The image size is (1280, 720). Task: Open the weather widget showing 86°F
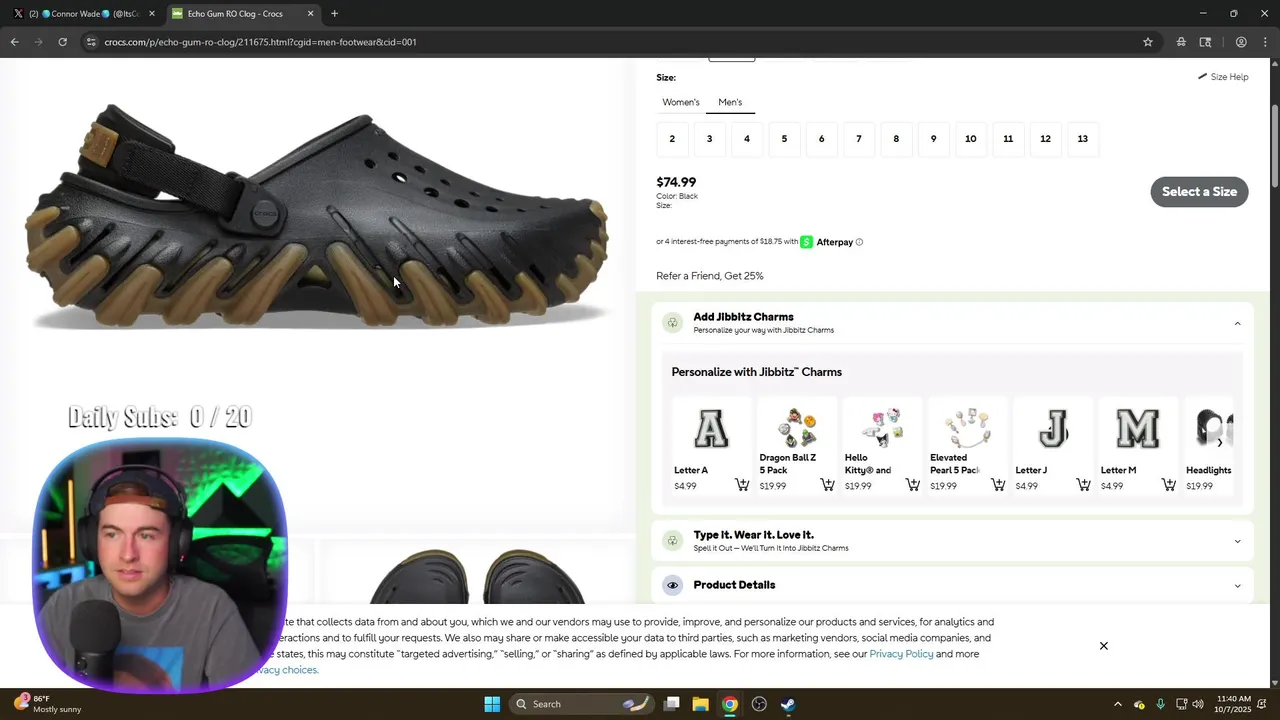[48, 704]
